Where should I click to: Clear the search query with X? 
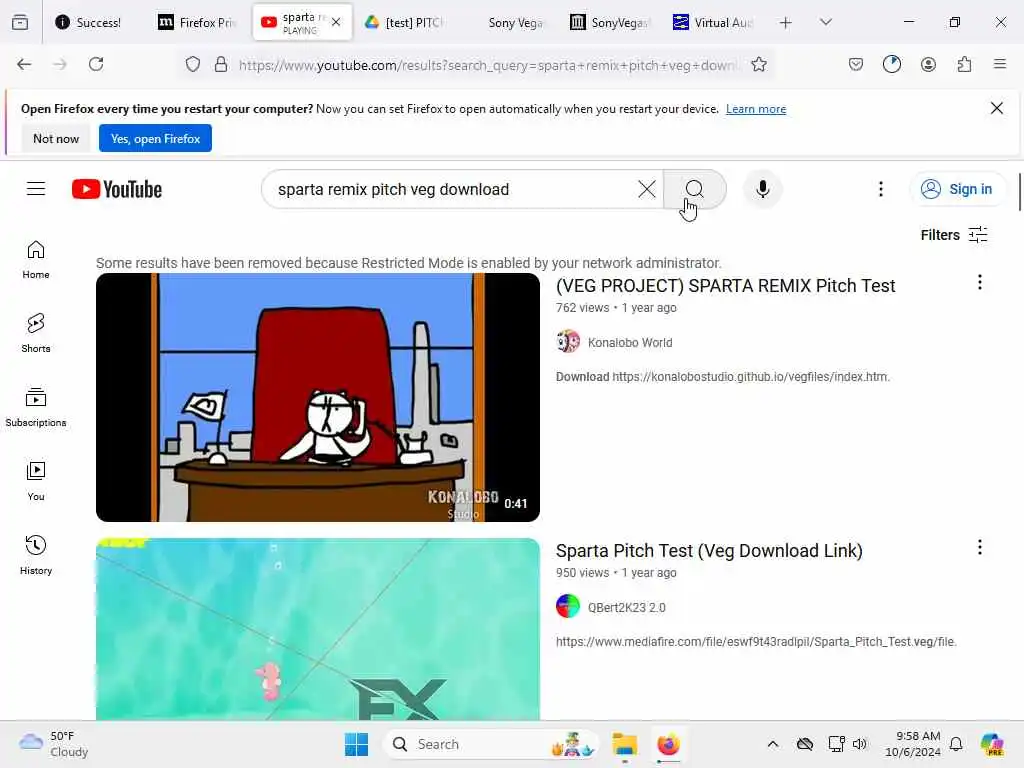[647, 189]
